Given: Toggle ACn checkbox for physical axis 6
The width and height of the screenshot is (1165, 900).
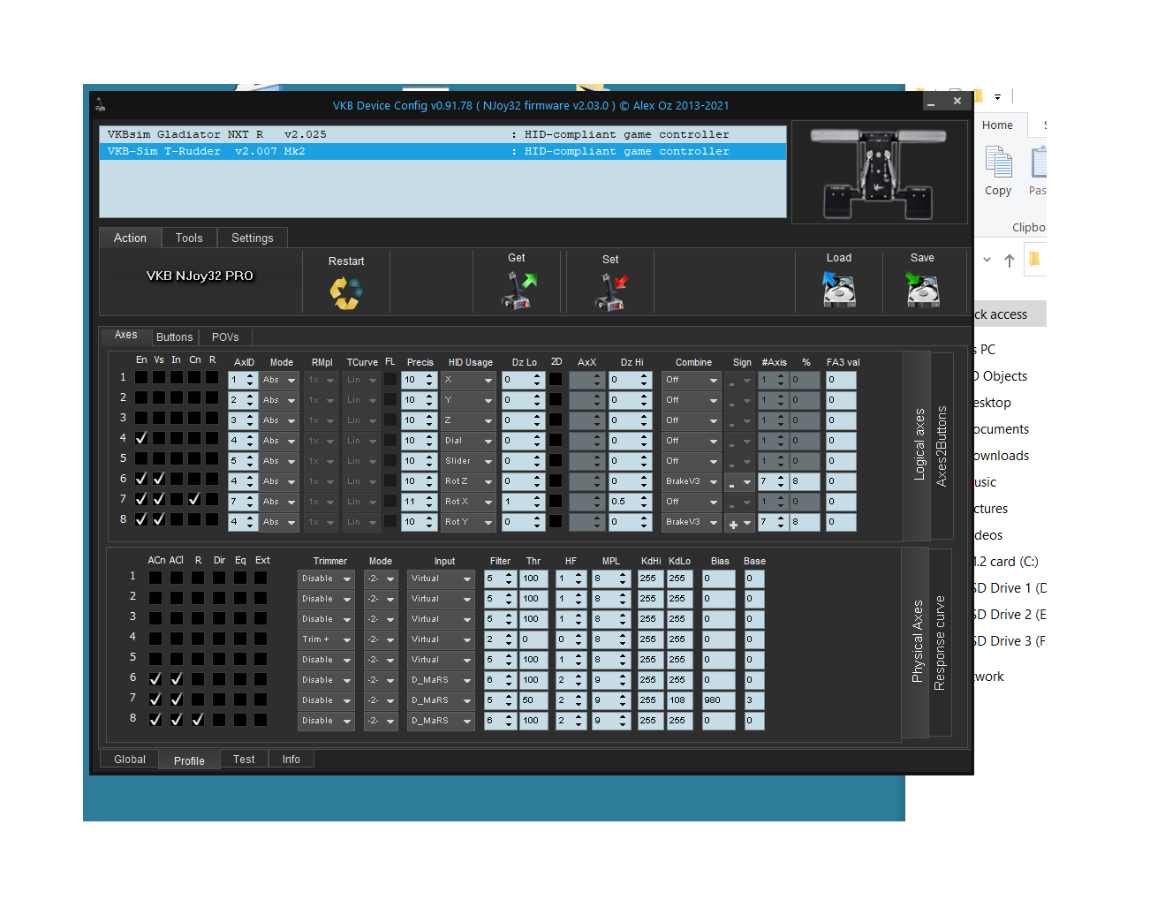Looking at the screenshot, I should (155, 679).
